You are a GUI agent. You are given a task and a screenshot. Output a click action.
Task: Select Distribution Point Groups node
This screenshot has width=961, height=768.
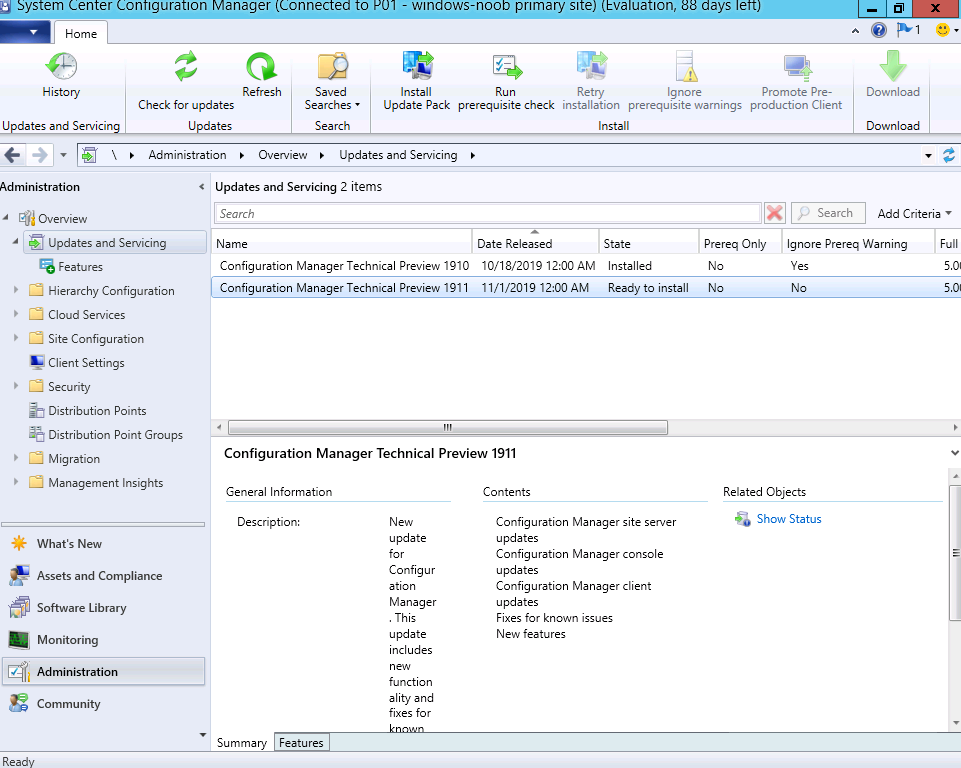[115, 435]
